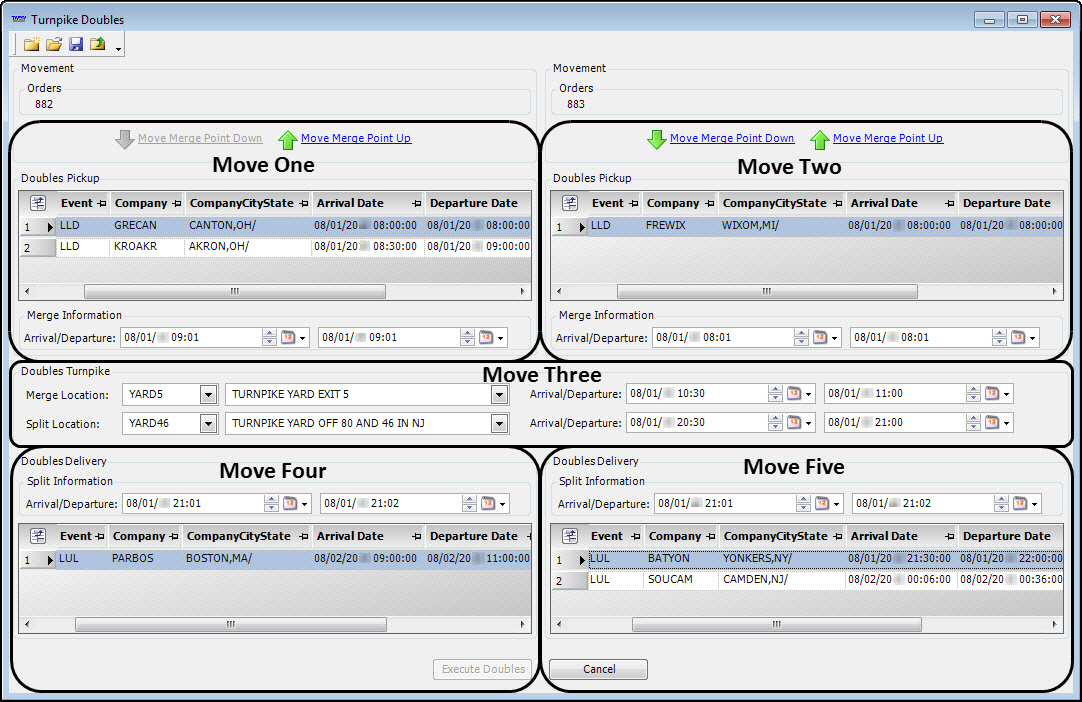Click spinner on Move One 09:01 arrival field

tap(269, 338)
